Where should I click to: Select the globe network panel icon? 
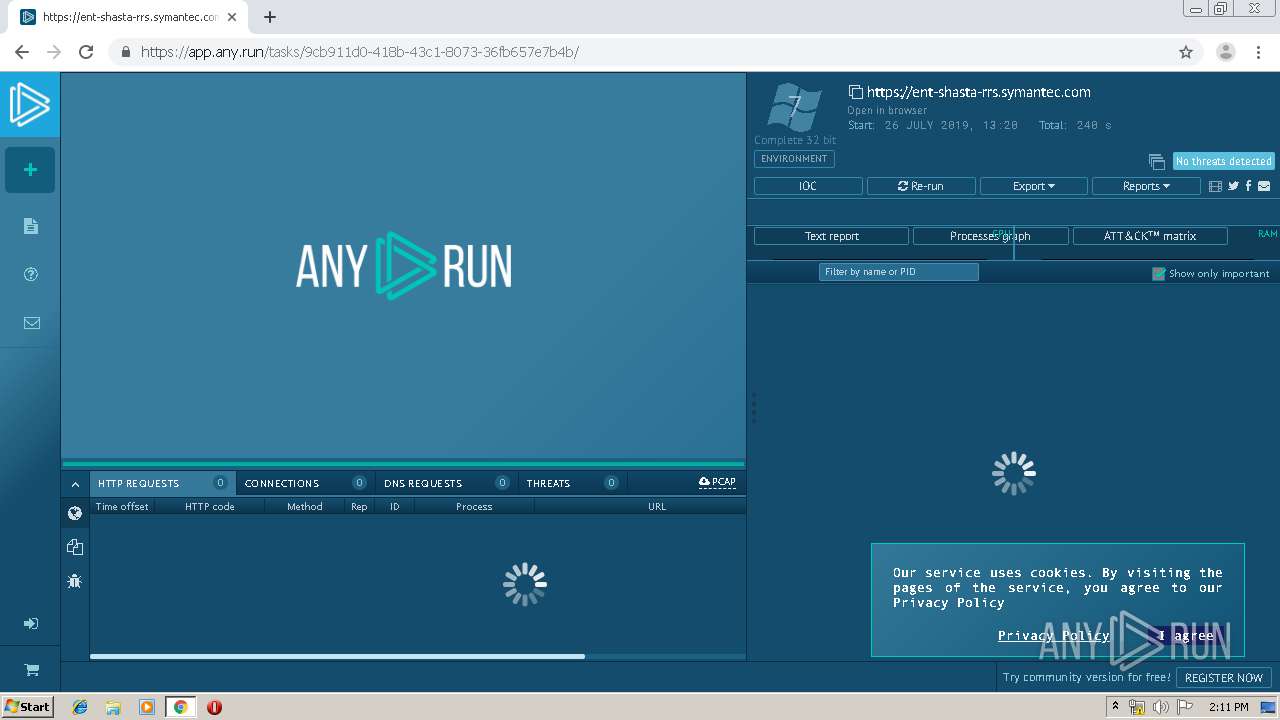[x=75, y=513]
